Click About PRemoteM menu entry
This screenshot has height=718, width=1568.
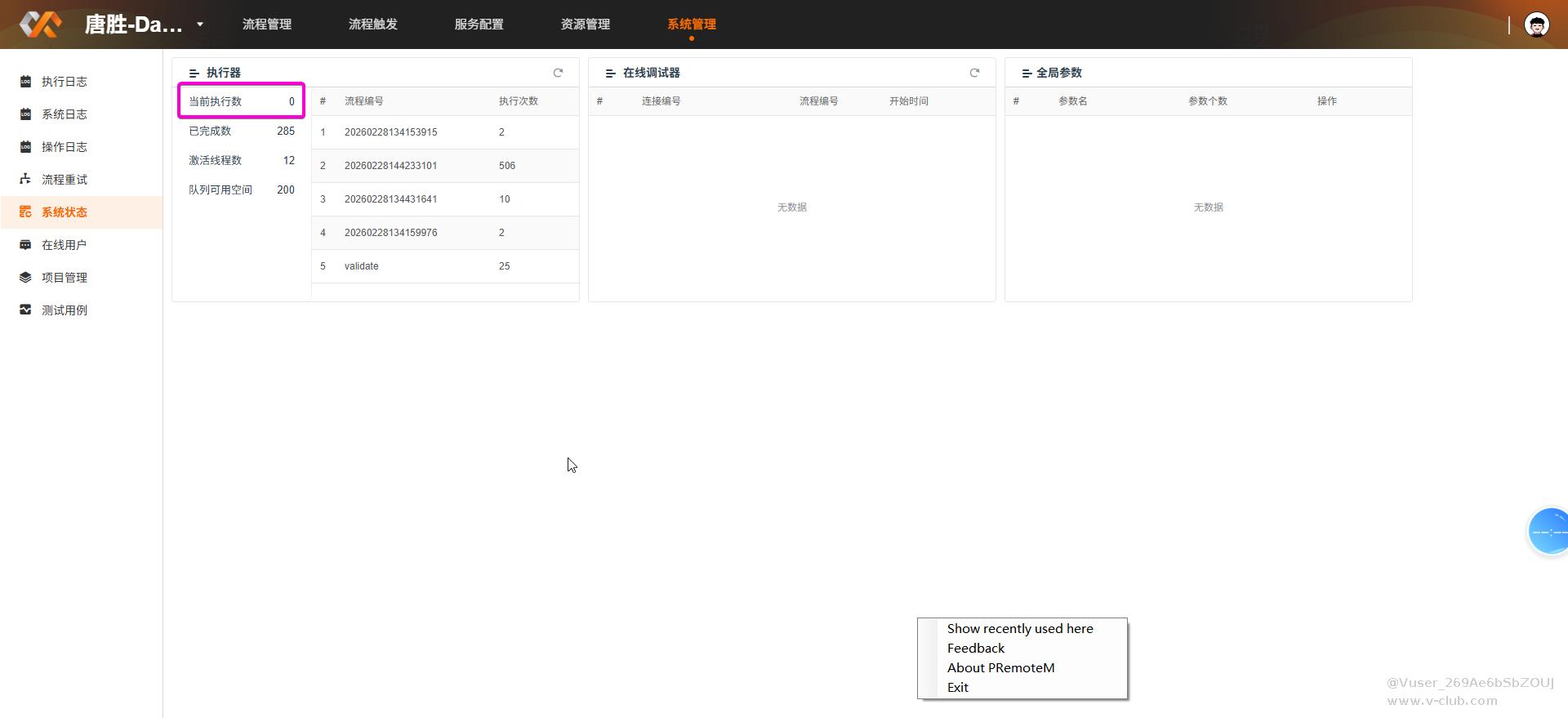[x=1000, y=667]
